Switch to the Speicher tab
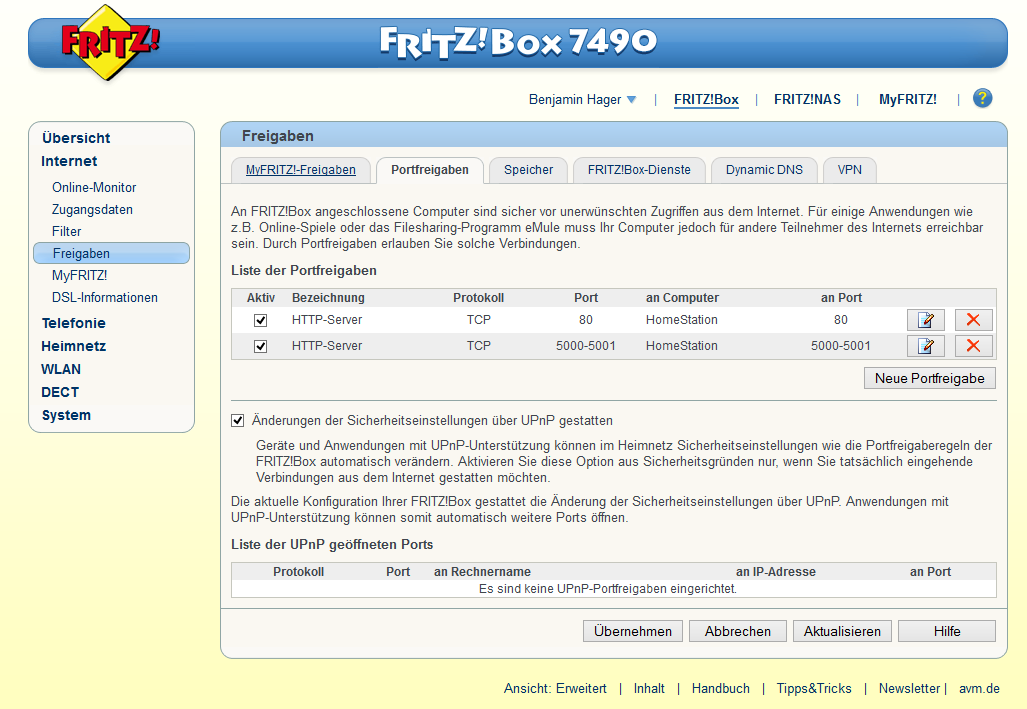 click(529, 170)
